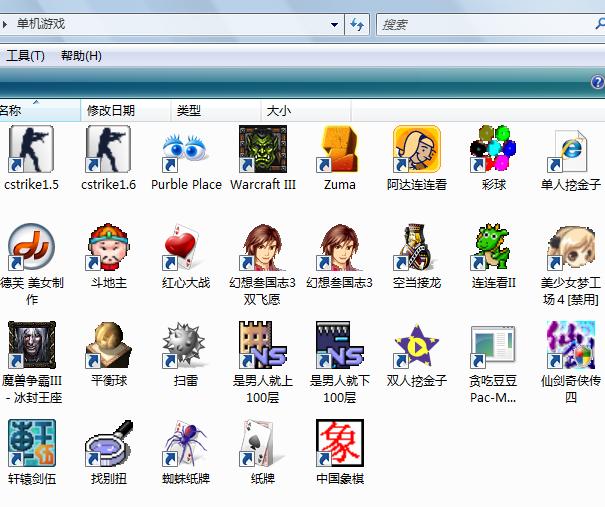
Task: Select the 幻想叁国志3 双飞愿 icon
Action: point(263,247)
